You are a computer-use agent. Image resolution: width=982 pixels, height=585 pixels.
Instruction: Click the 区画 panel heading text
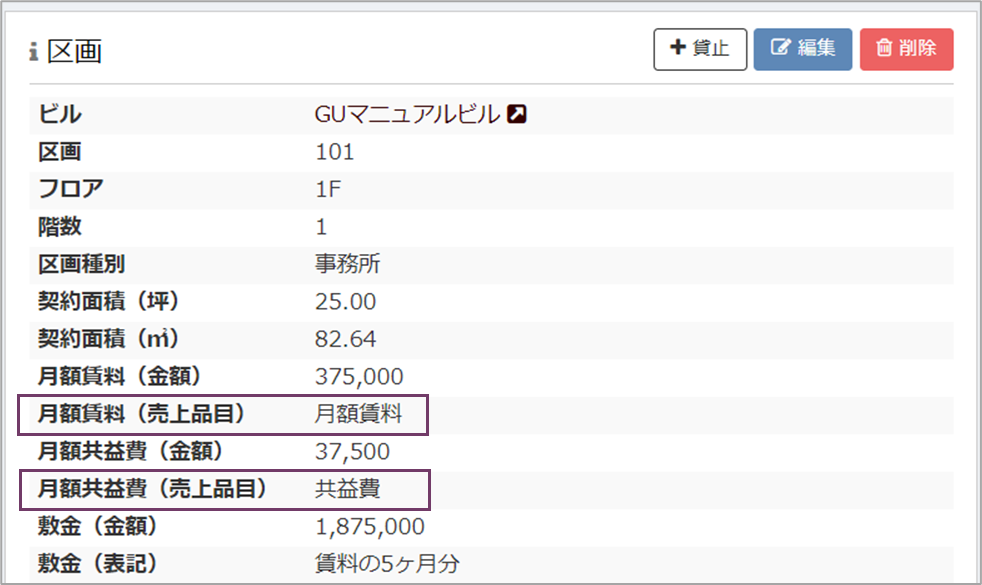75,52
